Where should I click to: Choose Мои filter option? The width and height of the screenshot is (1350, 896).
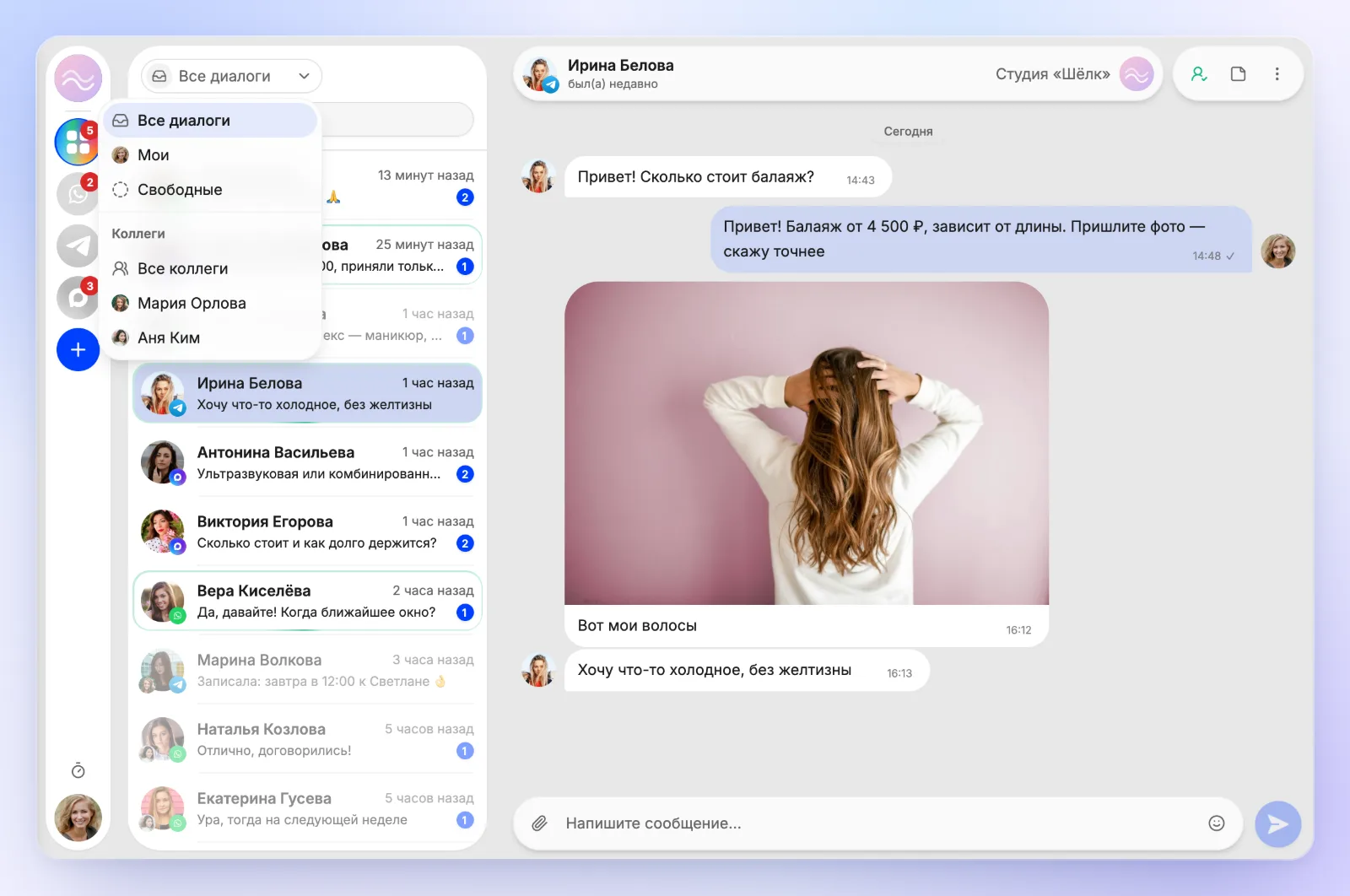[211, 155]
